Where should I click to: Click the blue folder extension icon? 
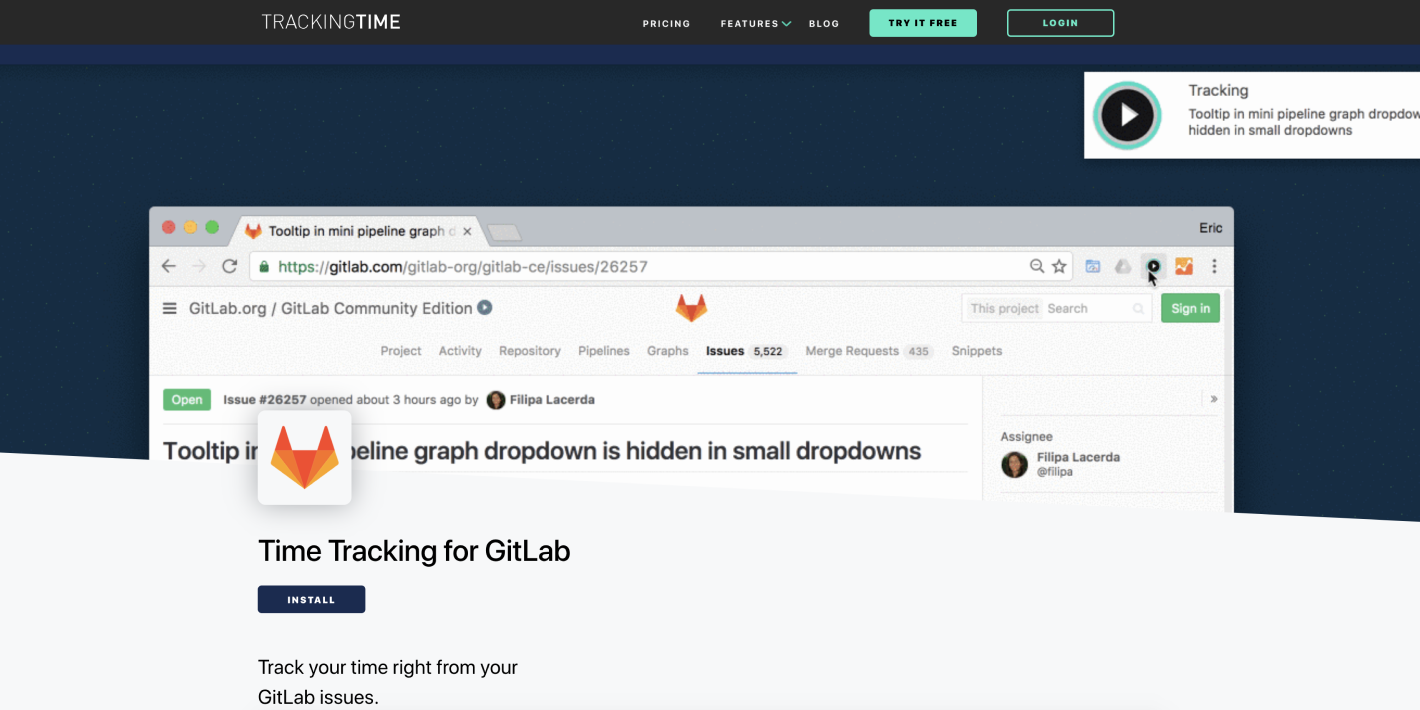pyautogui.click(x=1093, y=266)
